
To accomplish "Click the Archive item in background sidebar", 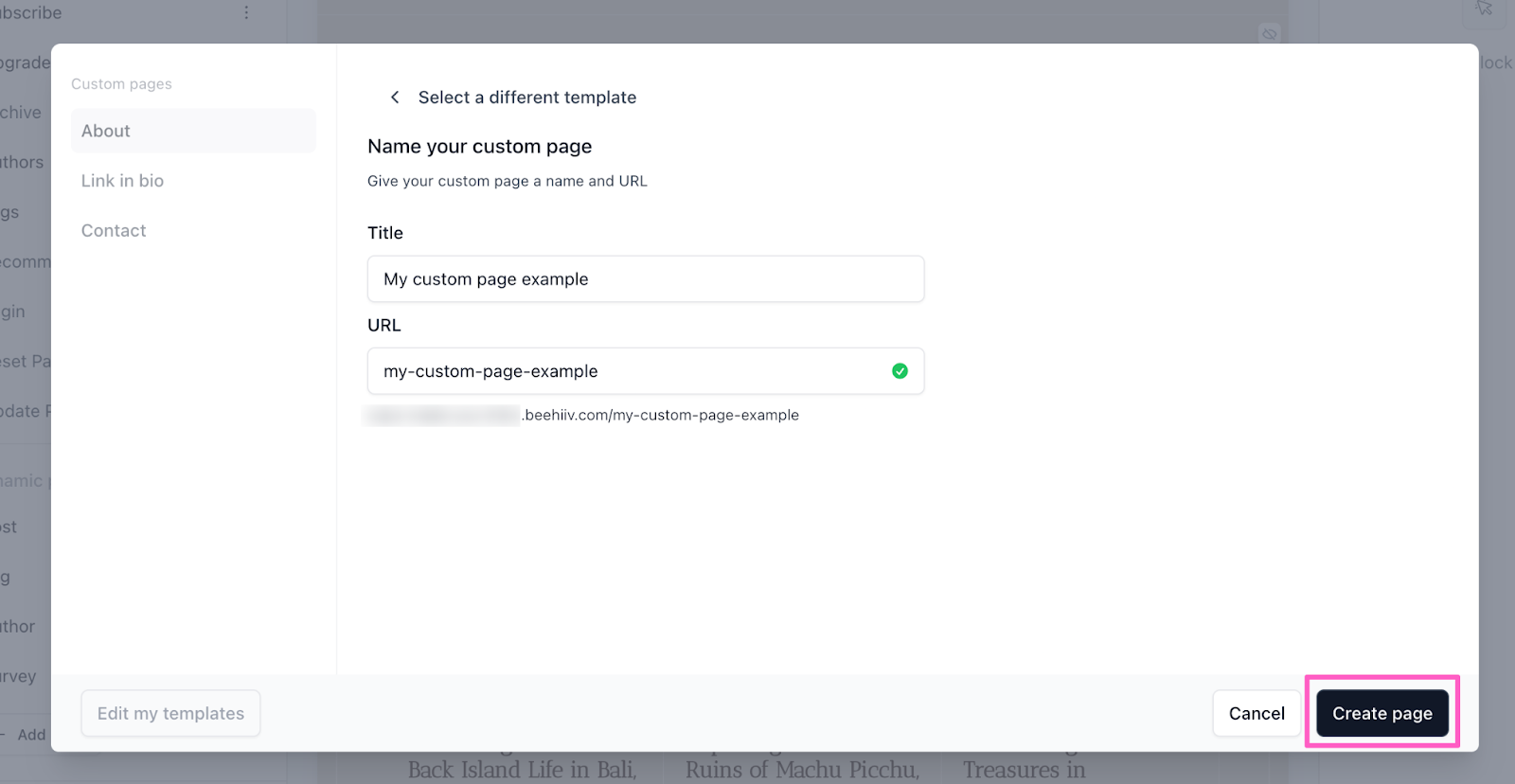I will tap(21, 113).
